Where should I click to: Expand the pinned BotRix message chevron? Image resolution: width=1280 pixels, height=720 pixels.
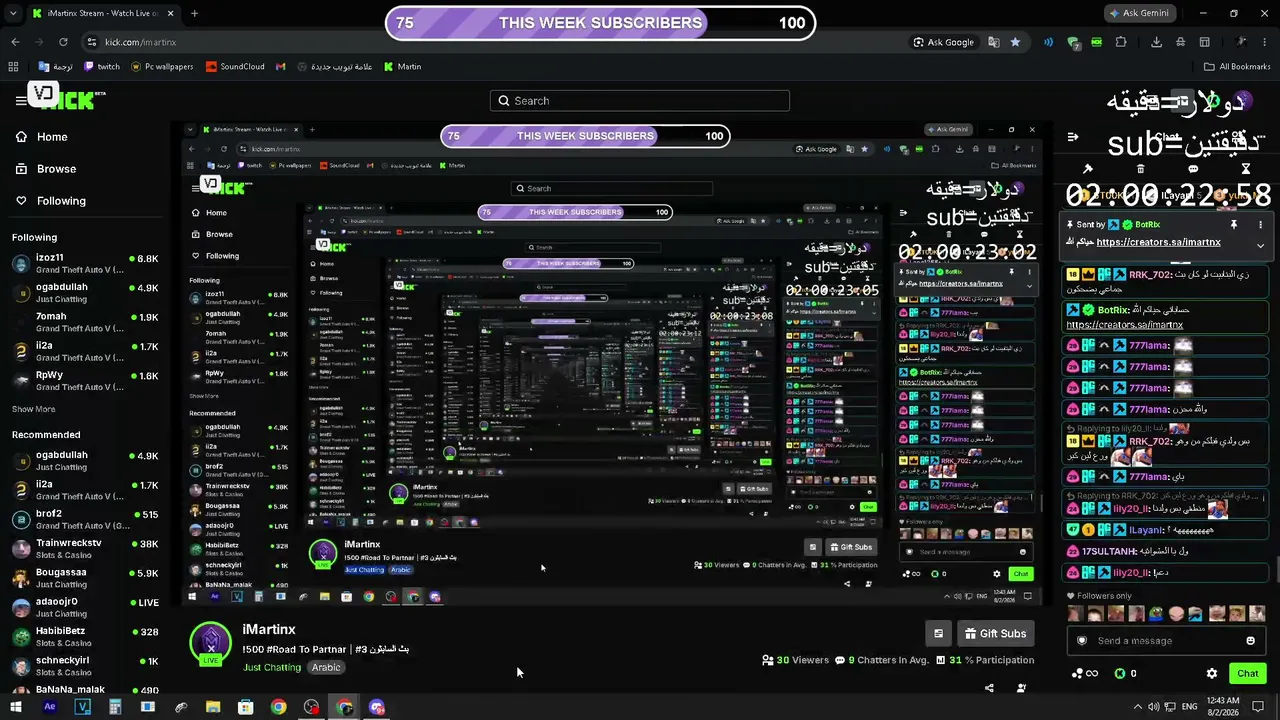[1260, 245]
